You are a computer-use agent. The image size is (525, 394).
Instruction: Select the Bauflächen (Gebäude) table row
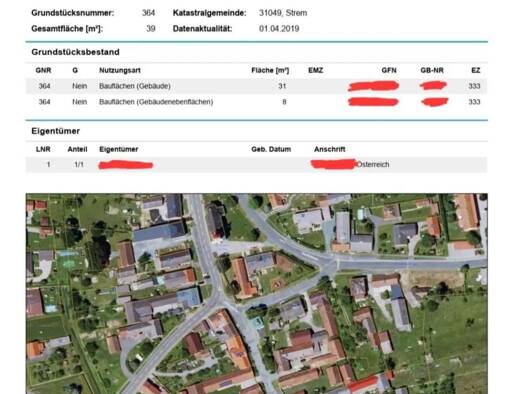(256, 86)
